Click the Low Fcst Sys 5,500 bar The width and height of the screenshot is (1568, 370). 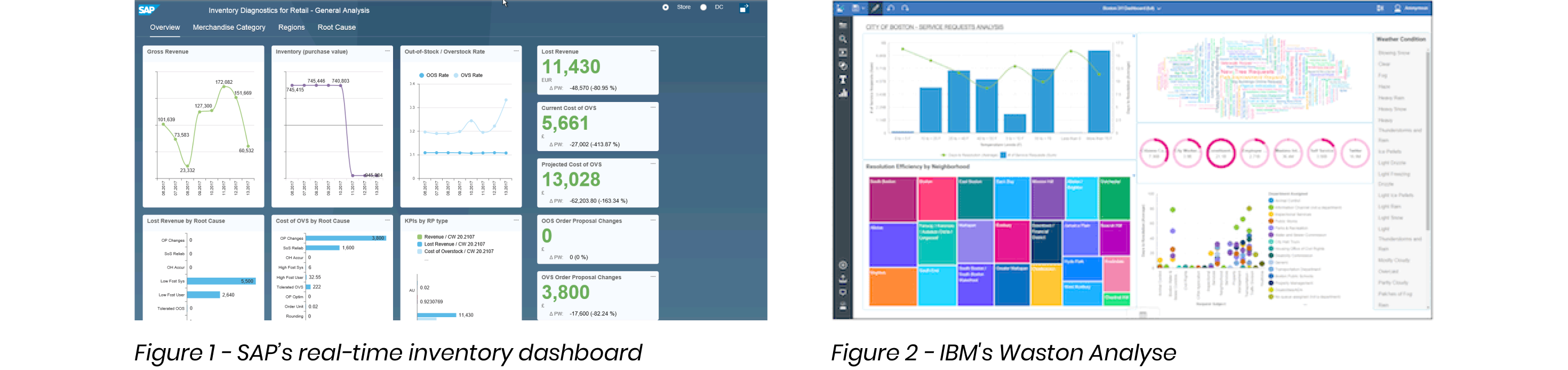[221, 281]
